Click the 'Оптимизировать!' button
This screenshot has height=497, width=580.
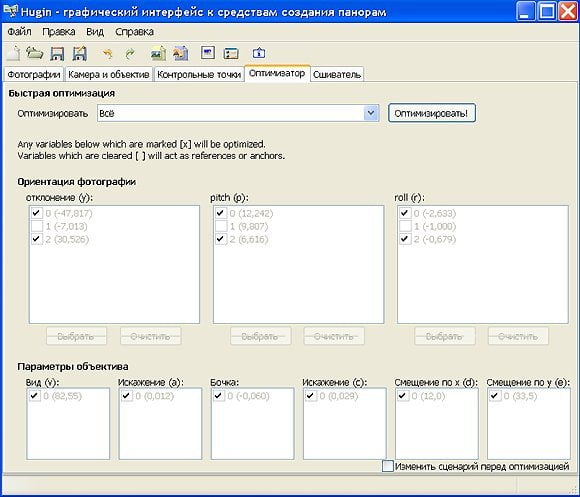pos(431,113)
